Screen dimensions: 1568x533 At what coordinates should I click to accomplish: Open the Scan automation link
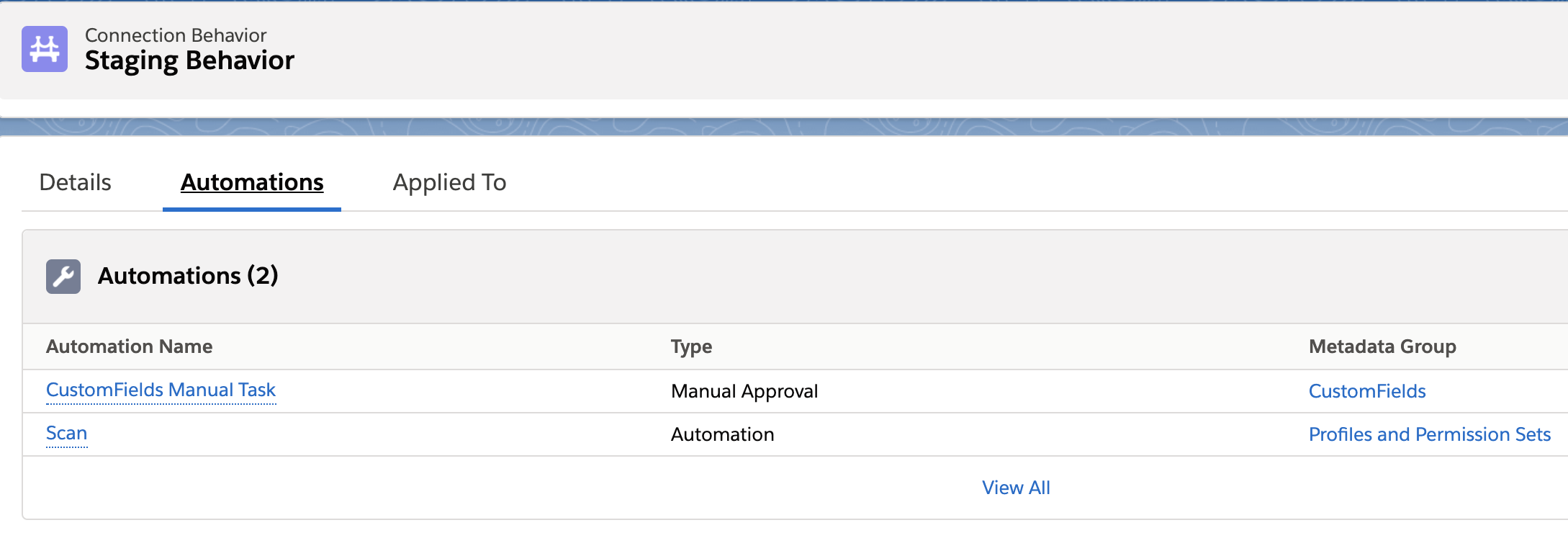click(x=66, y=433)
